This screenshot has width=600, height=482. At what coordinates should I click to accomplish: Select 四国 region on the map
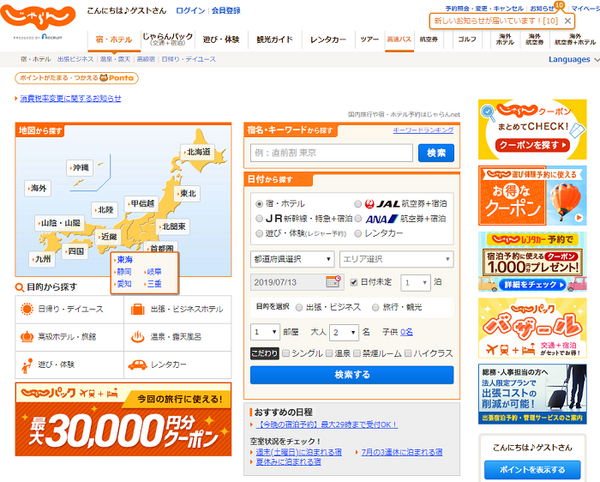click(75, 251)
